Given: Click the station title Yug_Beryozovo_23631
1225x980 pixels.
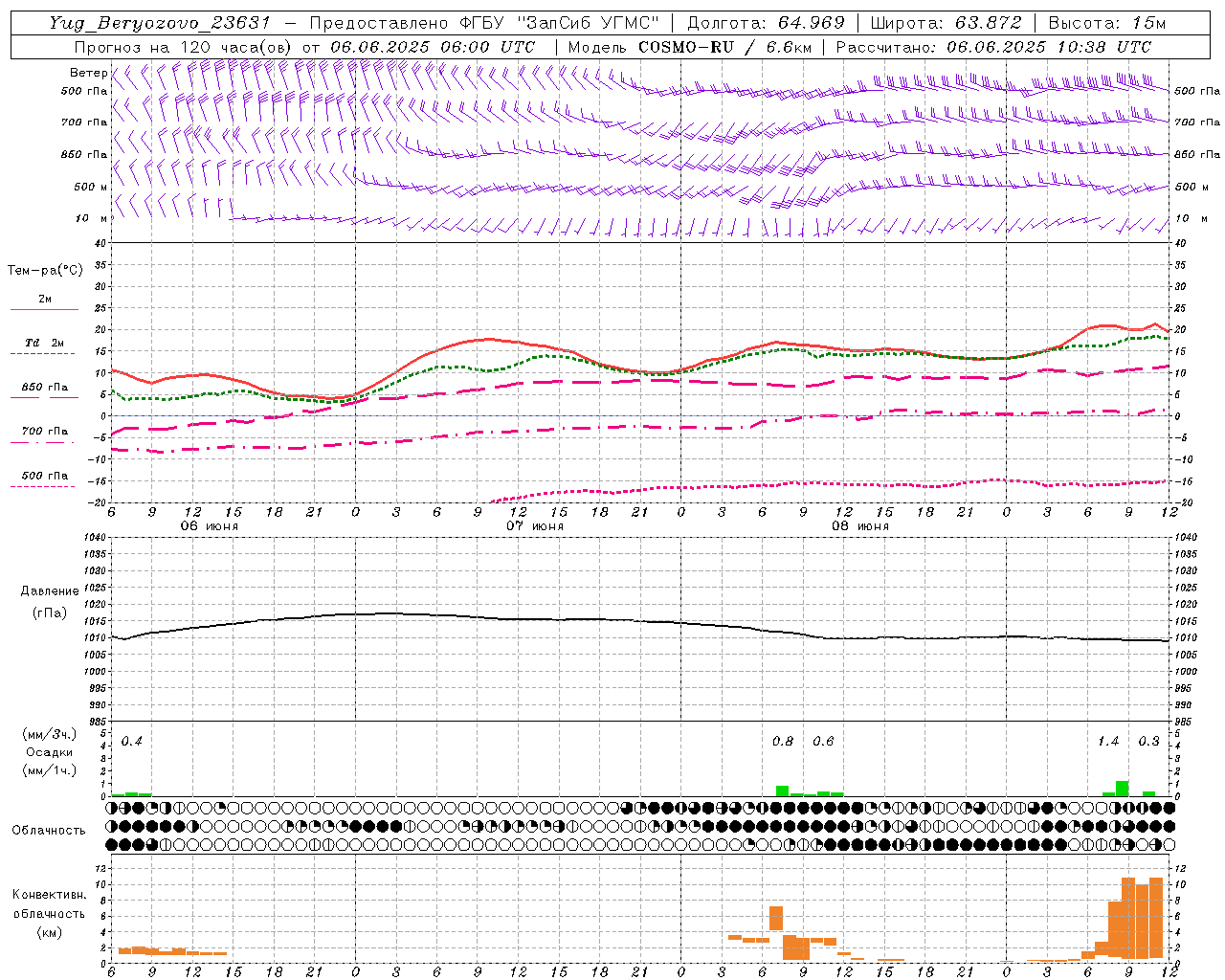Looking at the screenshot, I should tap(161, 23).
